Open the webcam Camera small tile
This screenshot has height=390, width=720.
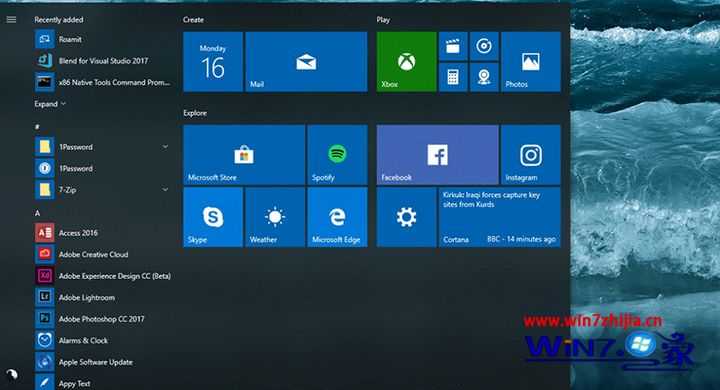[x=484, y=77]
